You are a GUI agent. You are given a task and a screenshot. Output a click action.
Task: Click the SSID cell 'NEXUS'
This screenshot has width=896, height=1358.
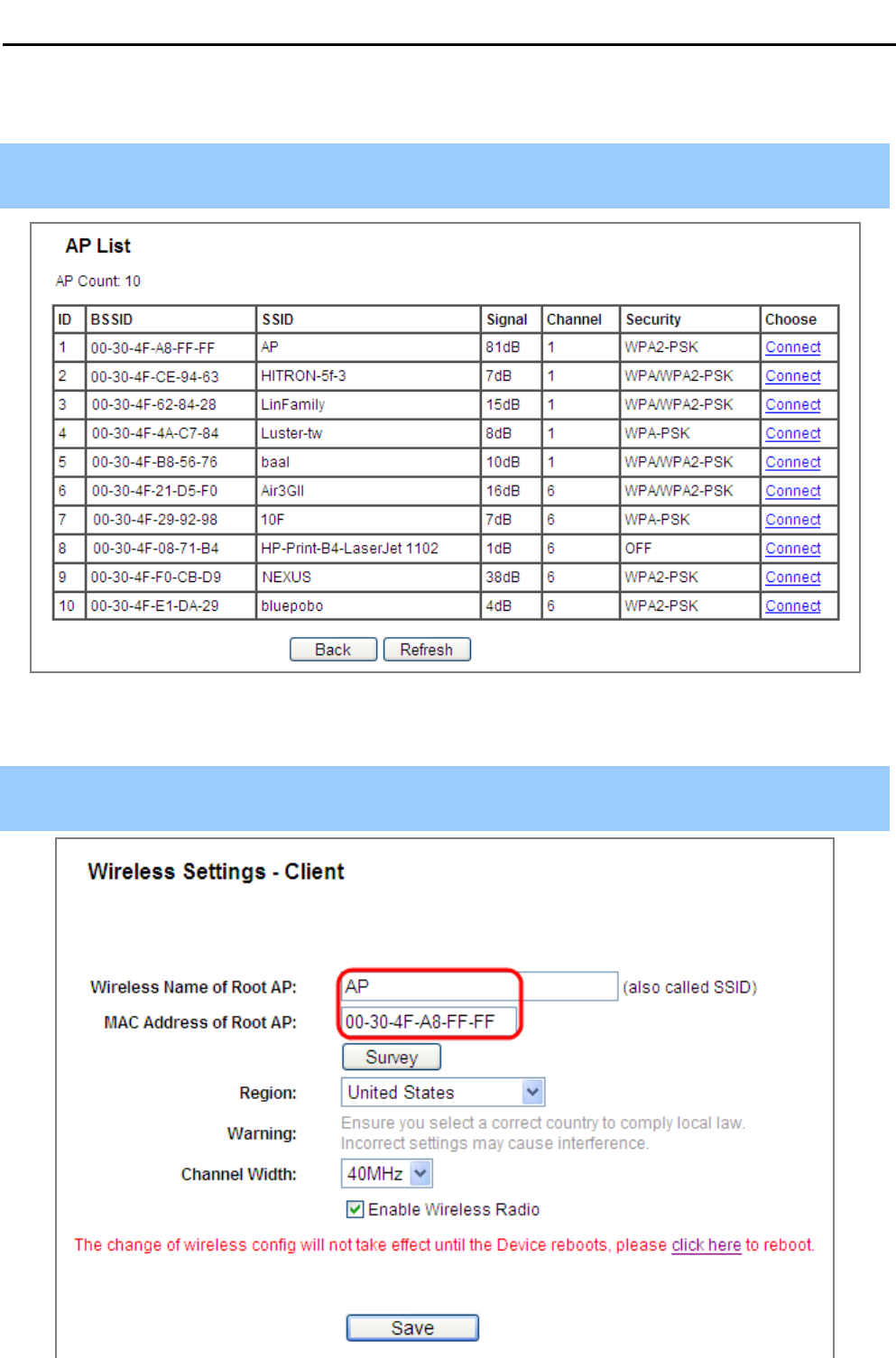pyautogui.click(x=368, y=578)
